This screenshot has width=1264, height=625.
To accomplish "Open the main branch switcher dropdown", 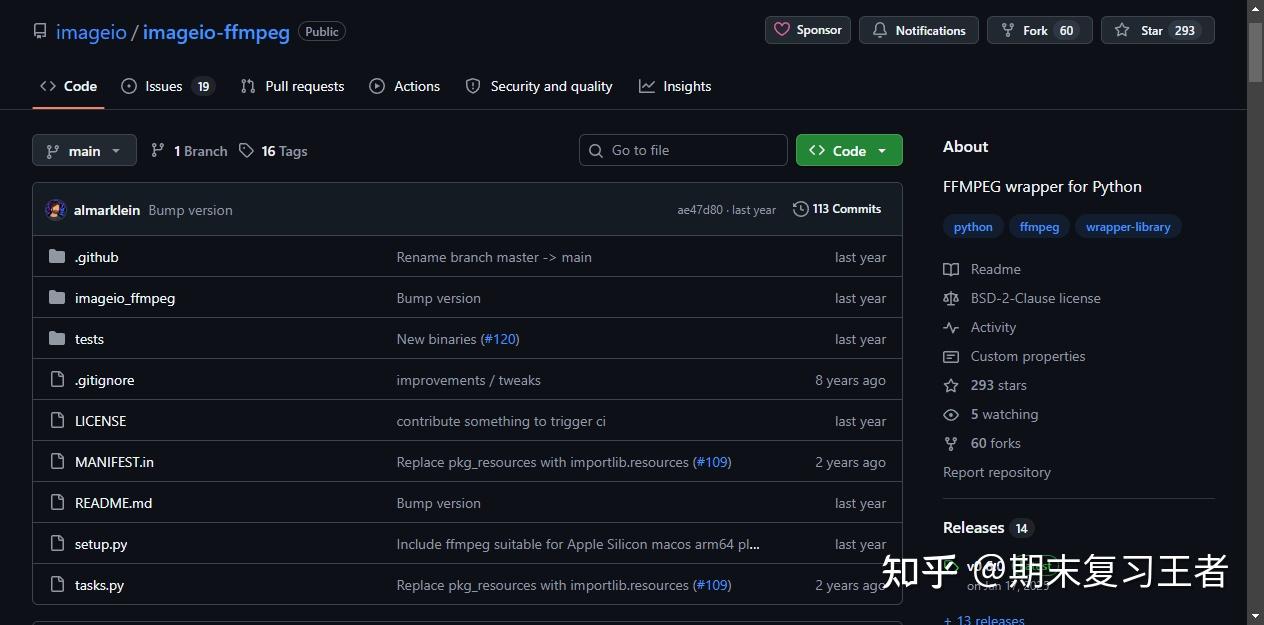I will pyautogui.click(x=84, y=151).
